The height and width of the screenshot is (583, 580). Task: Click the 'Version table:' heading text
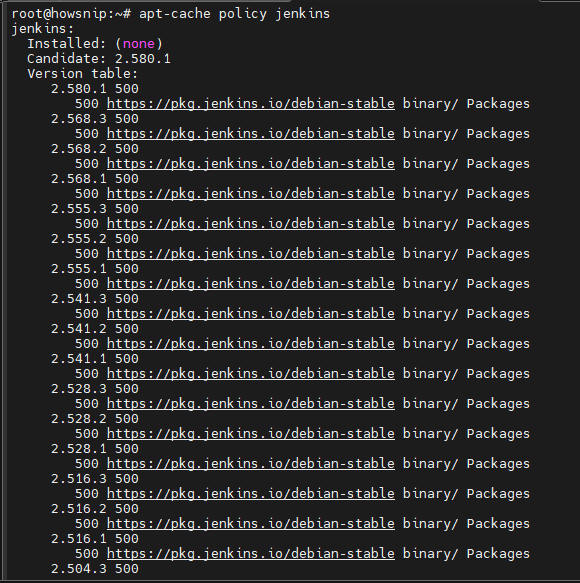point(83,74)
